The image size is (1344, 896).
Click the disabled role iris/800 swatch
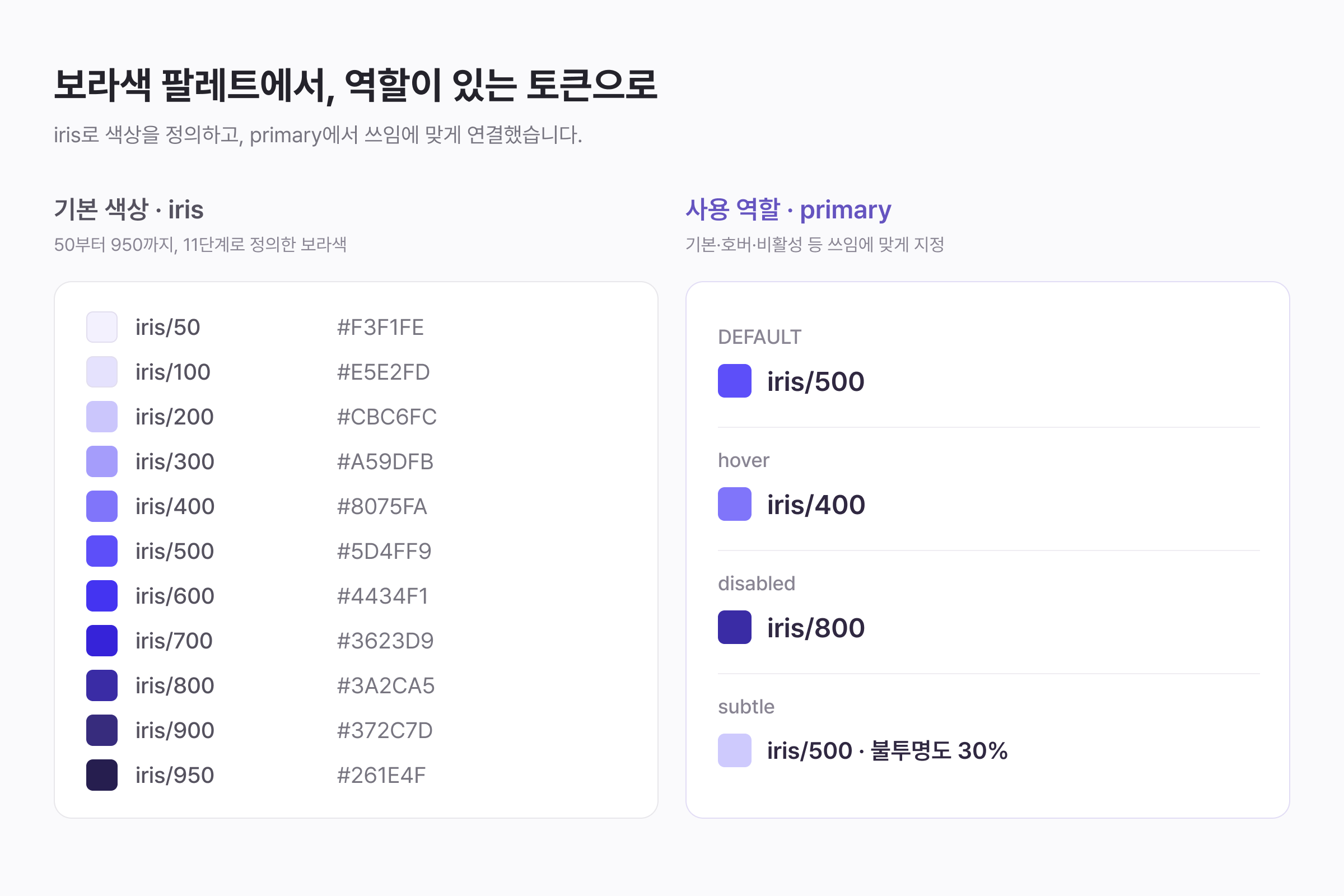coord(735,627)
